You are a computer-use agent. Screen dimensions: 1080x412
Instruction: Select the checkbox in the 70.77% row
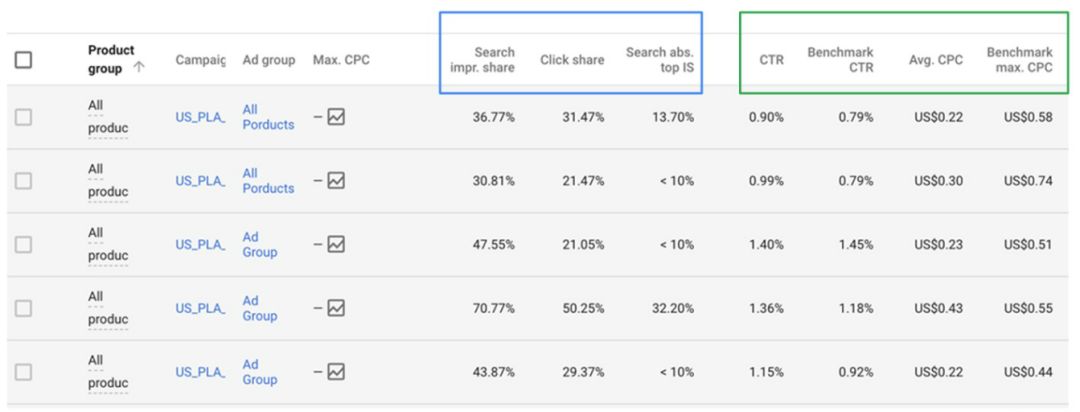pos(25,309)
